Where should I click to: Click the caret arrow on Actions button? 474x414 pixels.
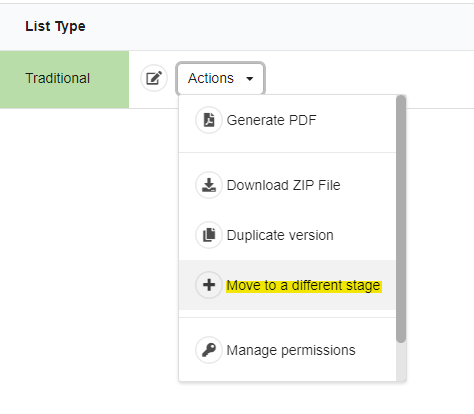pos(250,79)
